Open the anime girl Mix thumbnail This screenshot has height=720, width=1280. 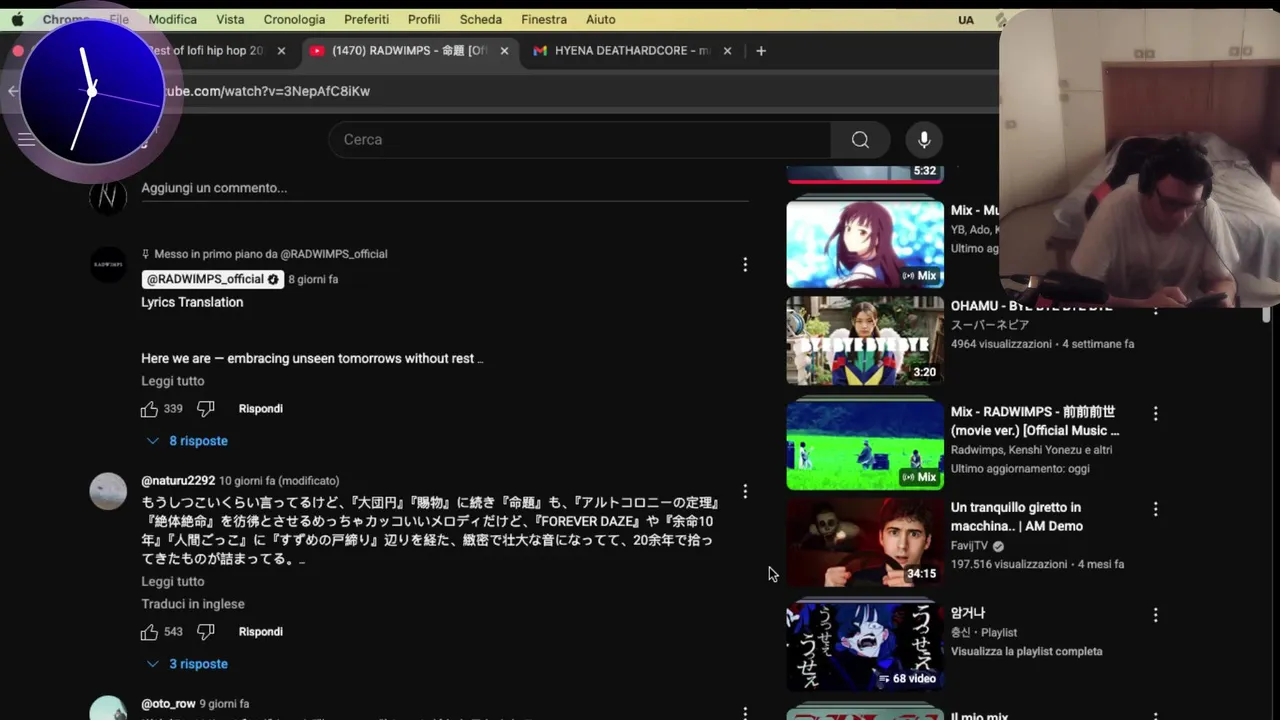[x=865, y=245]
